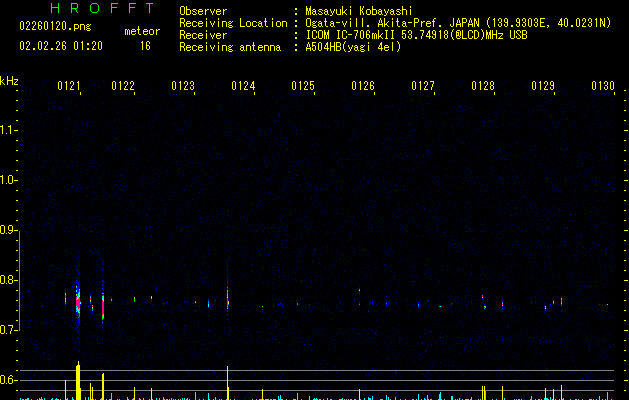Viewport: 629px width, 400px height.
Task: Click time marker 0128
Action: coord(483,86)
